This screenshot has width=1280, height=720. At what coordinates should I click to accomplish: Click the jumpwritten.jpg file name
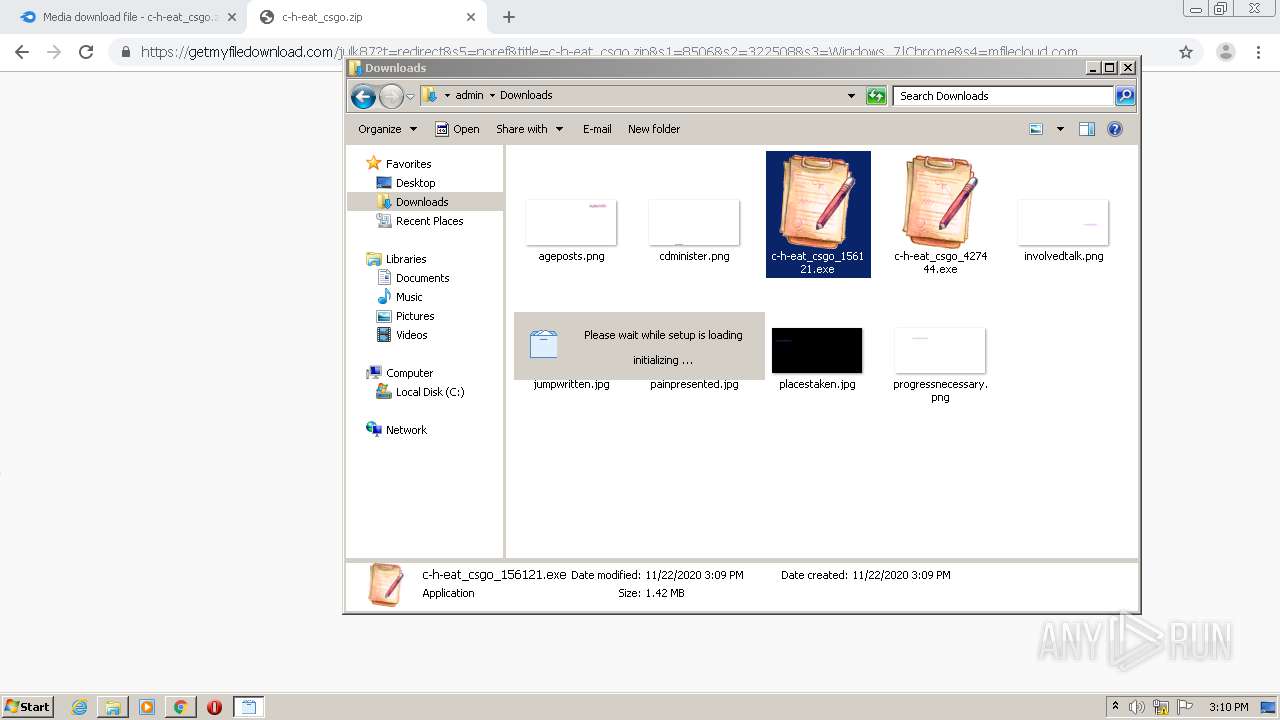click(x=571, y=384)
